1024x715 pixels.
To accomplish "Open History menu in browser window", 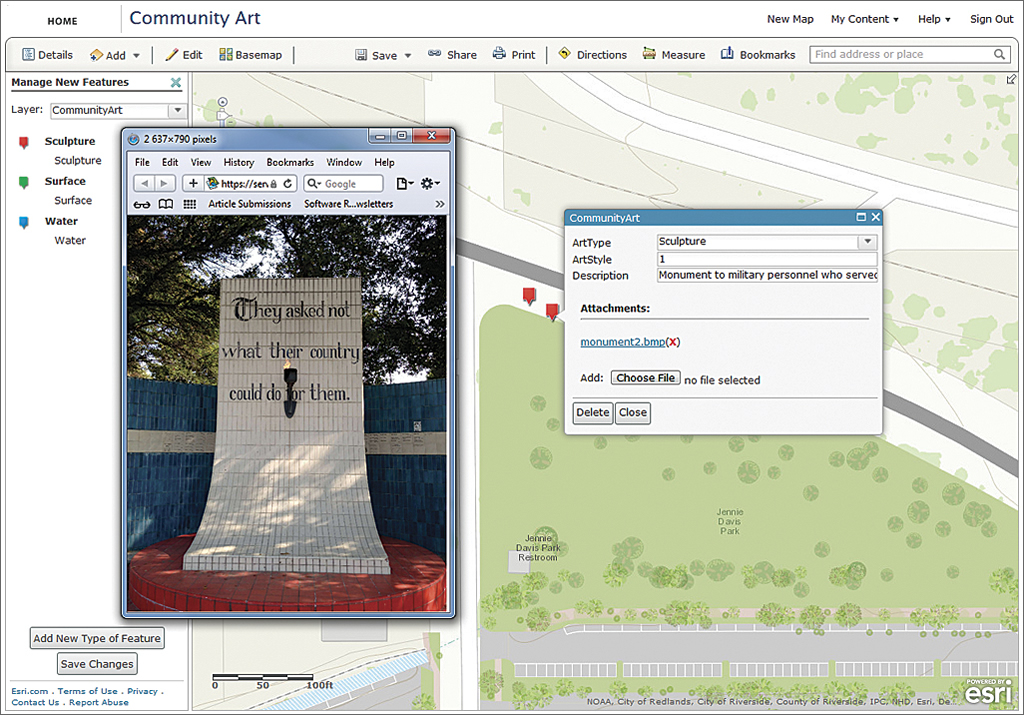I will click(238, 162).
